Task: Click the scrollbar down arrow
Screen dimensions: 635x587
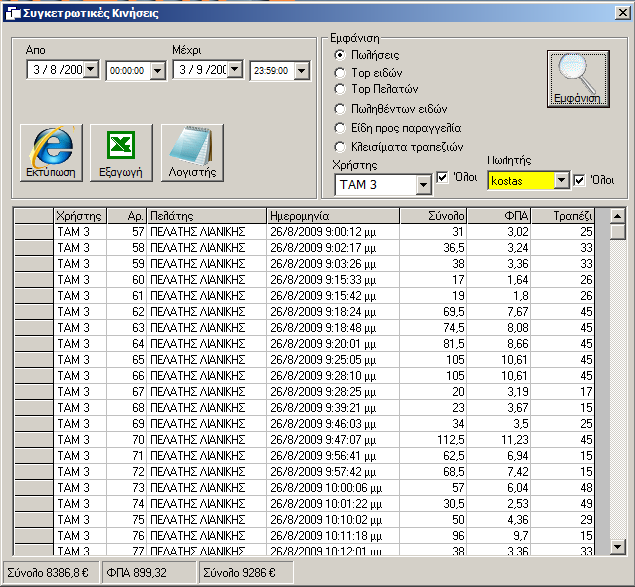Action: pyautogui.click(x=618, y=547)
